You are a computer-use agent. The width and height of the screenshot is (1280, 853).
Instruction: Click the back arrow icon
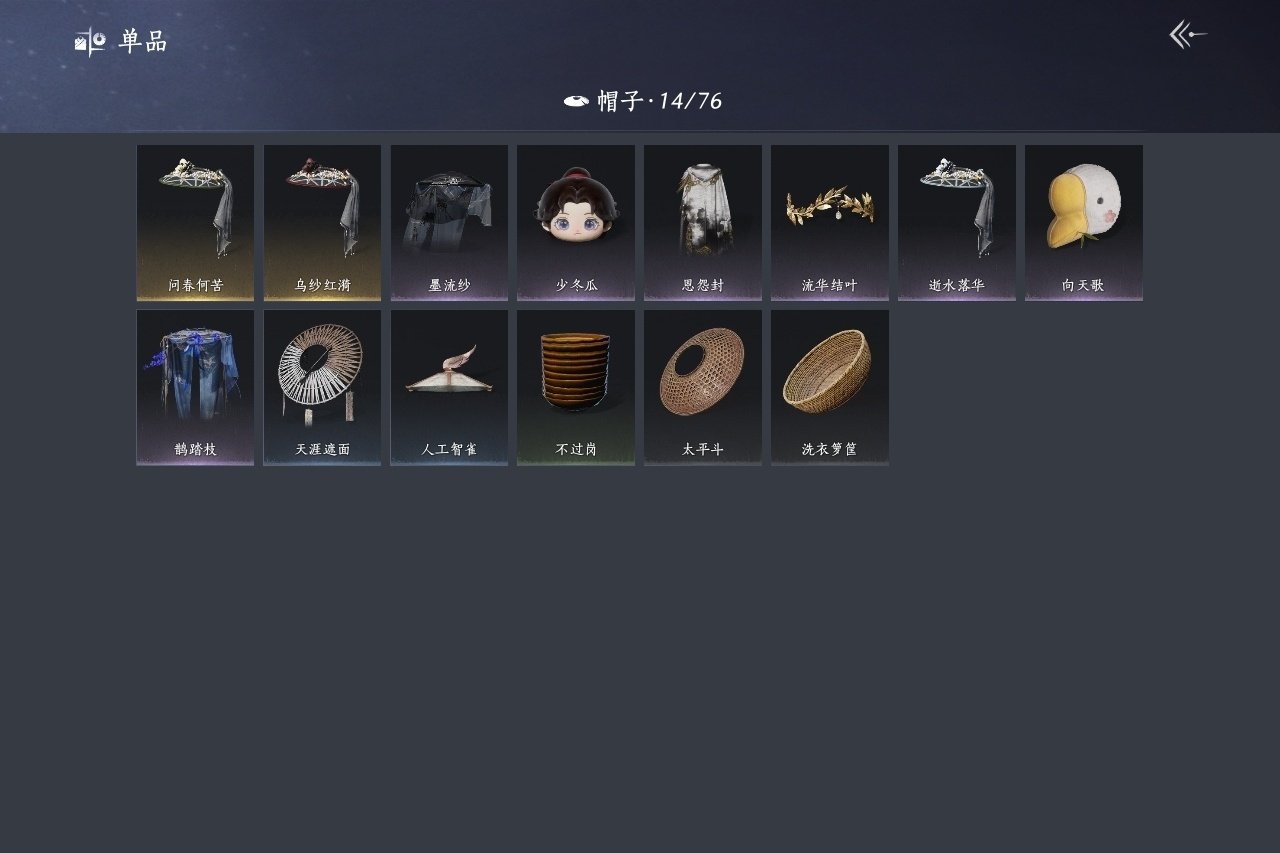click(x=1188, y=35)
